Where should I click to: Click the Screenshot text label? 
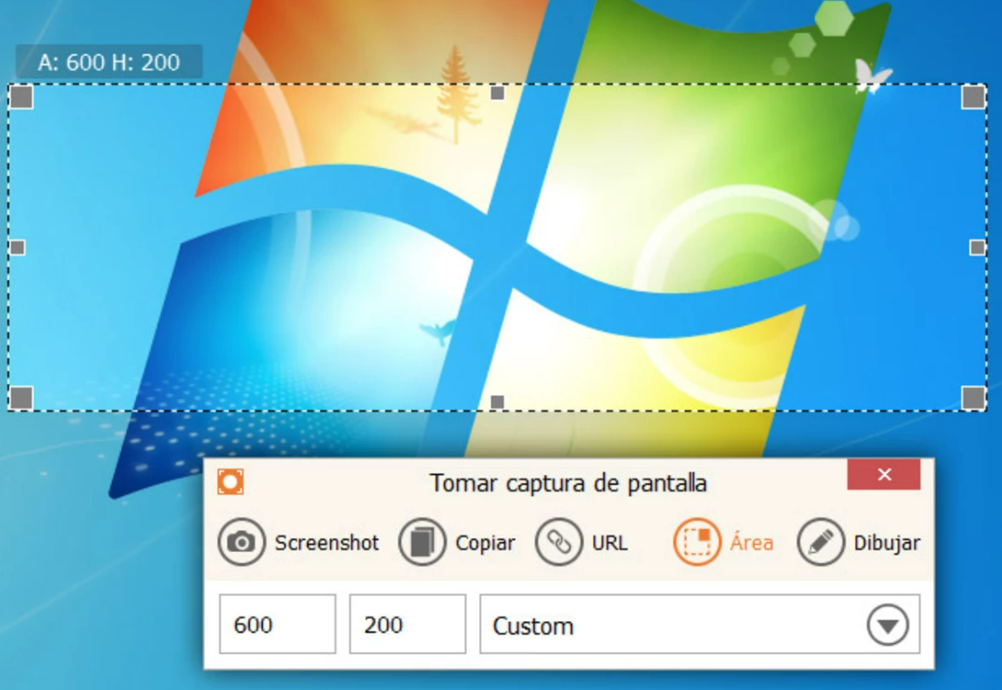click(327, 543)
